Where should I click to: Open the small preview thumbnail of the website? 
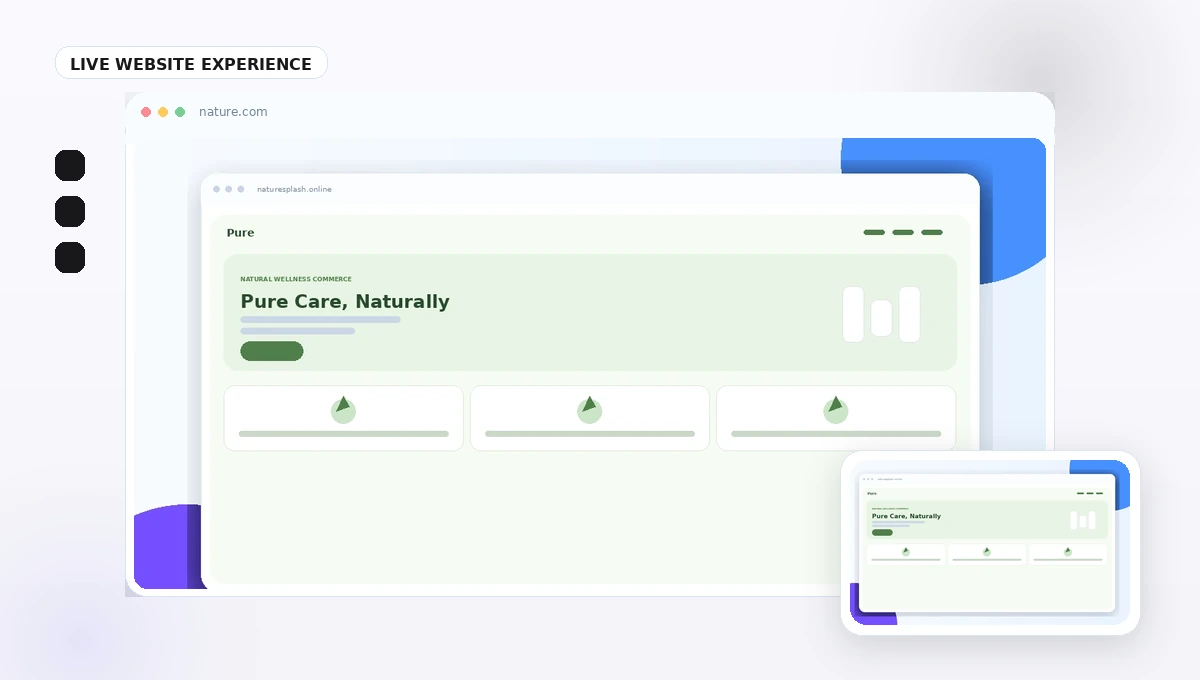[x=990, y=542]
